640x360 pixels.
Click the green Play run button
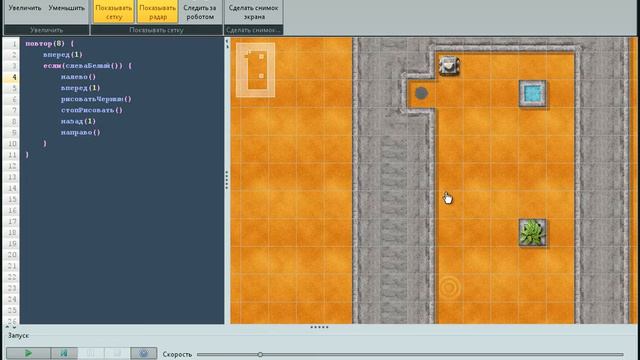pos(28,353)
